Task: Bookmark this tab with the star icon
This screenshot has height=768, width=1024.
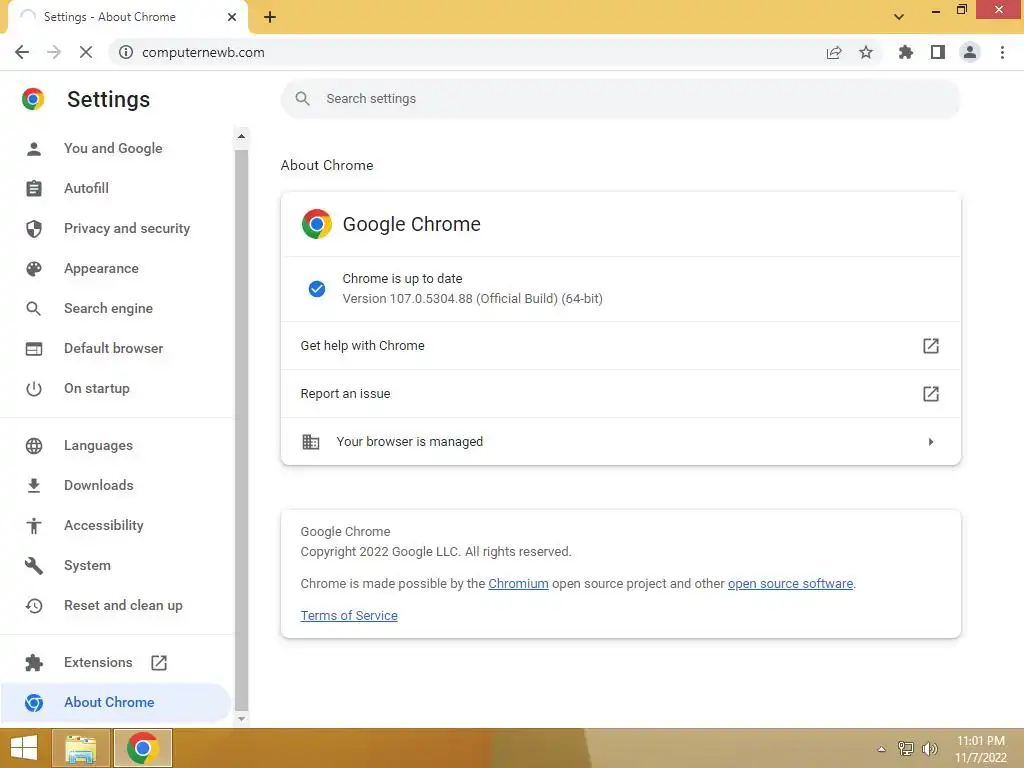Action: point(866,52)
